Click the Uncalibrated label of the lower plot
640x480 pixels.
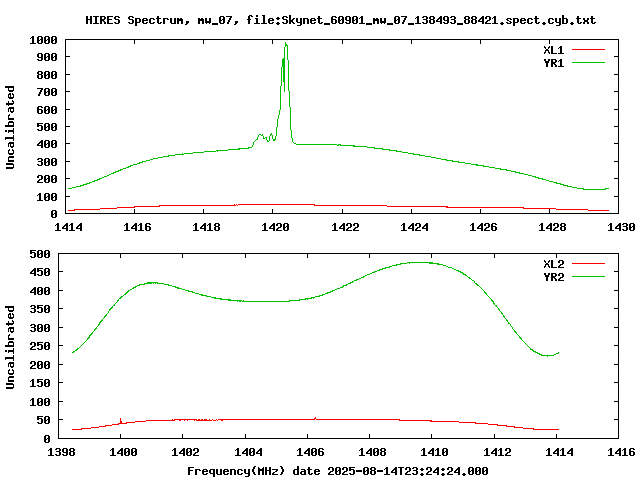pos(10,347)
